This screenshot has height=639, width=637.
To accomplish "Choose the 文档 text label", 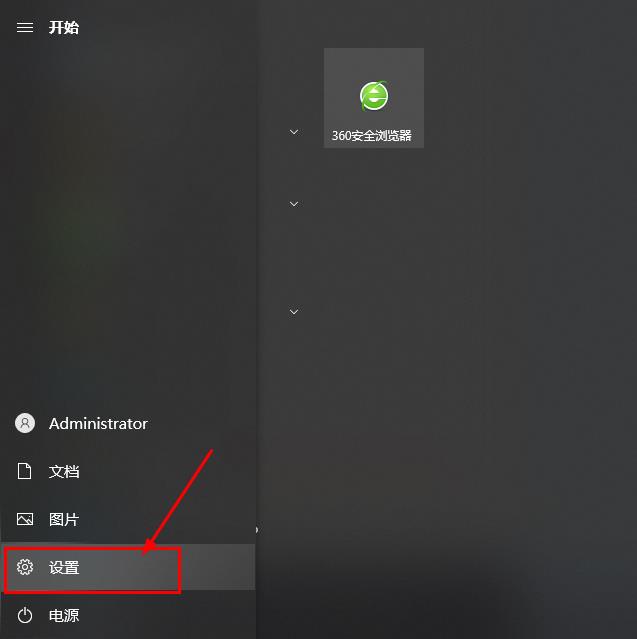I will [64, 472].
